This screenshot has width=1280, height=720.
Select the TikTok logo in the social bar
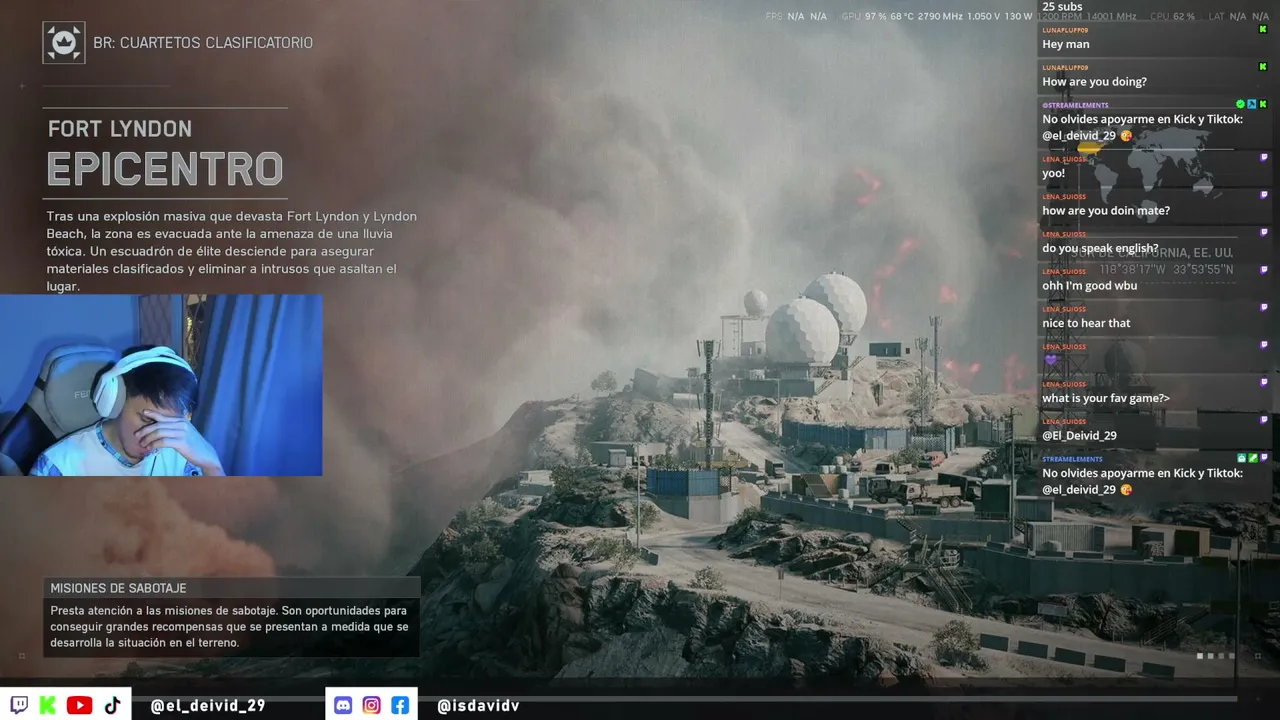click(112, 705)
